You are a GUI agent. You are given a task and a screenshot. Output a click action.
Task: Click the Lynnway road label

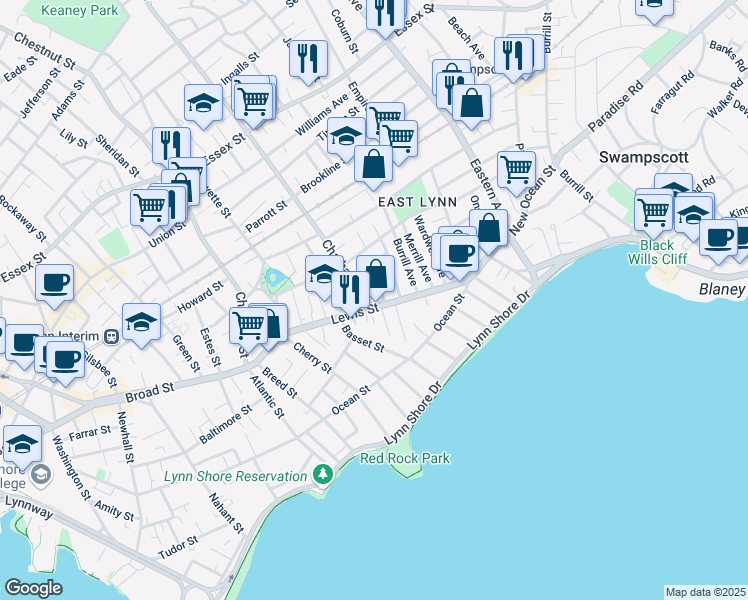pos(28,507)
